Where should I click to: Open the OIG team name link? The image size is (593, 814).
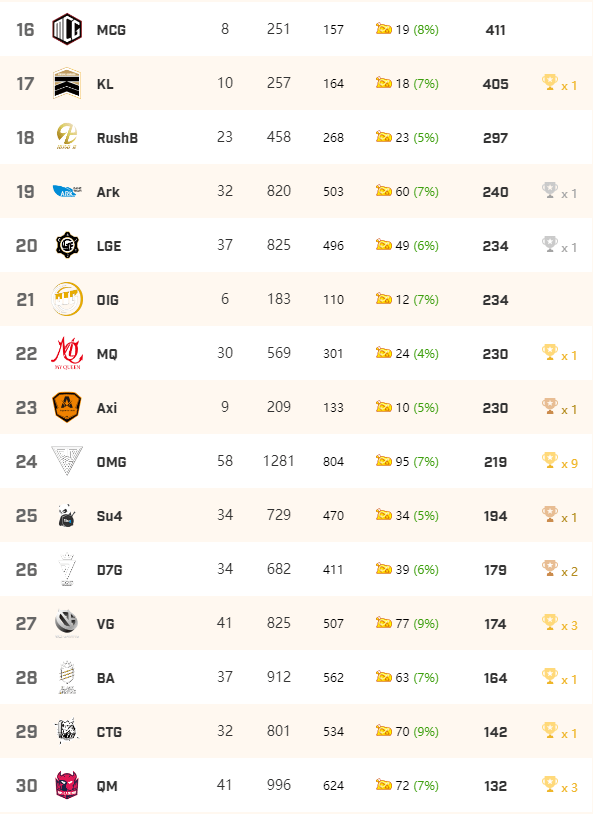click(x=107, y=300)
